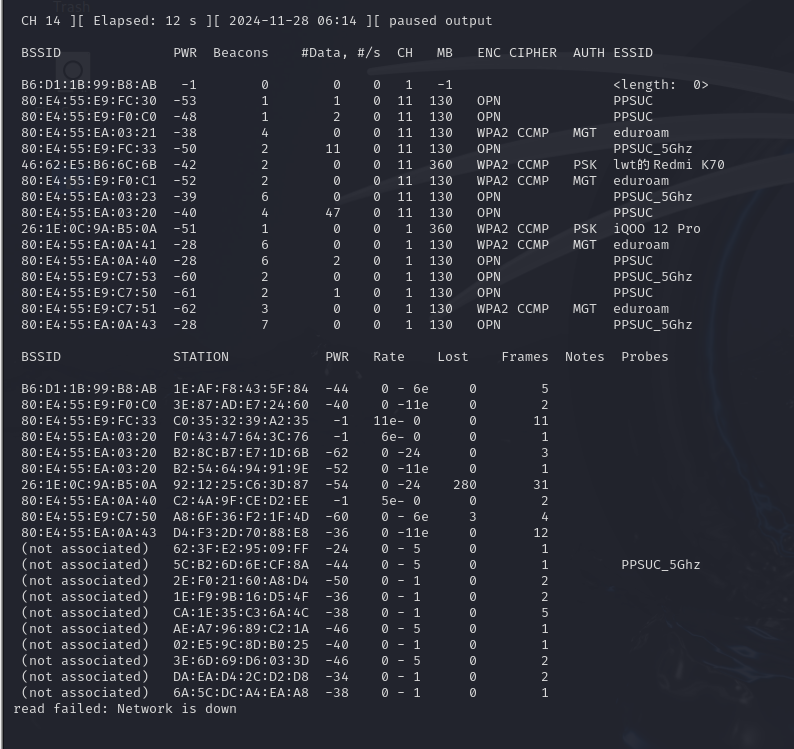The image size is (794, 749).
Task: Select BSSID 46:62:E5:B6:6C:6B
Action: tap(89, 165)
